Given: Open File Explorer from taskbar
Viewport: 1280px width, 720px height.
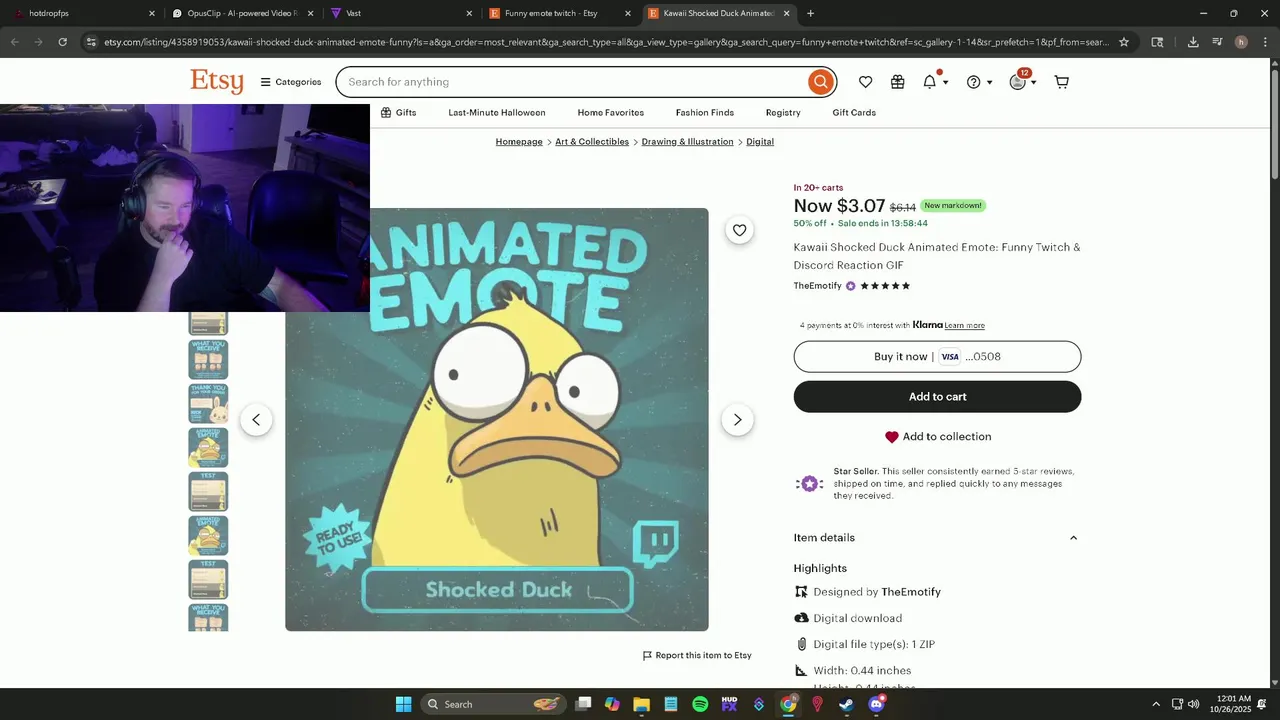Looking at the screenshot, I should [x=641, y=704].
